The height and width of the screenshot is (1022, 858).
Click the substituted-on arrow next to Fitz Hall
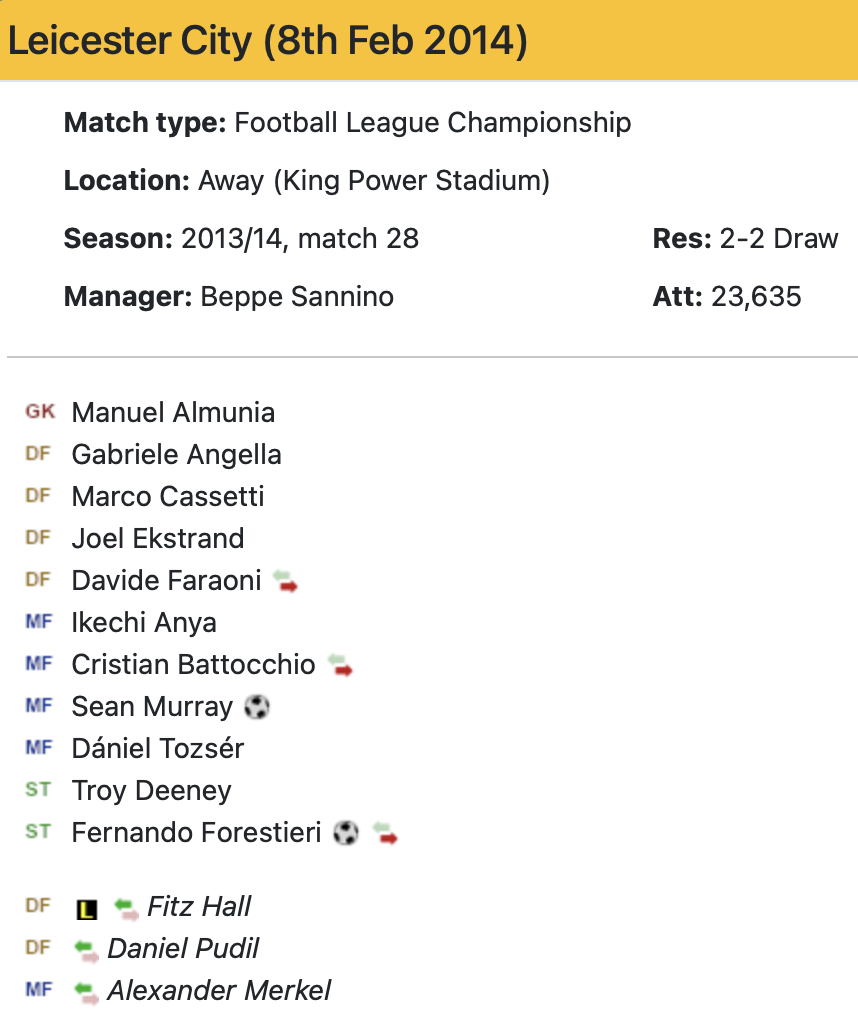[126, 909]
